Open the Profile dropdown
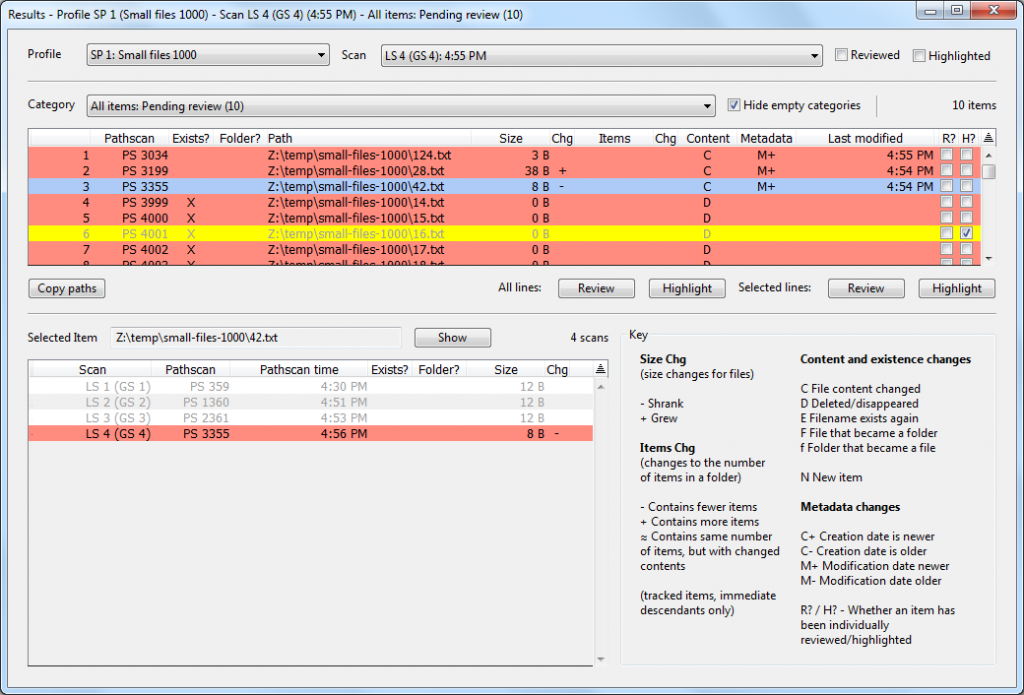Image resolution: width=1024 pixels, height=695 pixels. 208,55
